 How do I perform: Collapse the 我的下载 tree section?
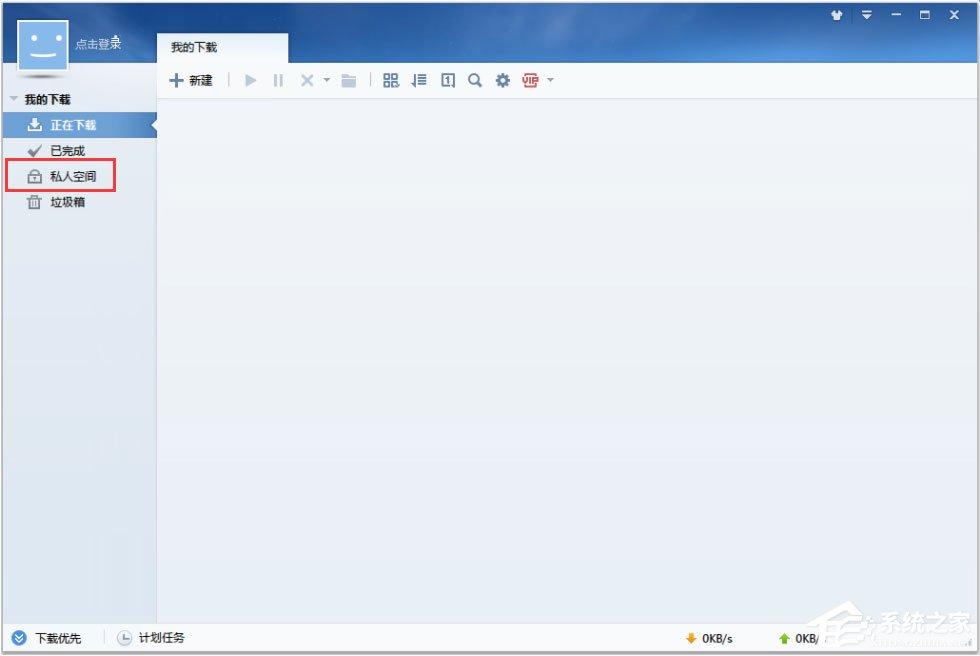[x=14, y=99]
